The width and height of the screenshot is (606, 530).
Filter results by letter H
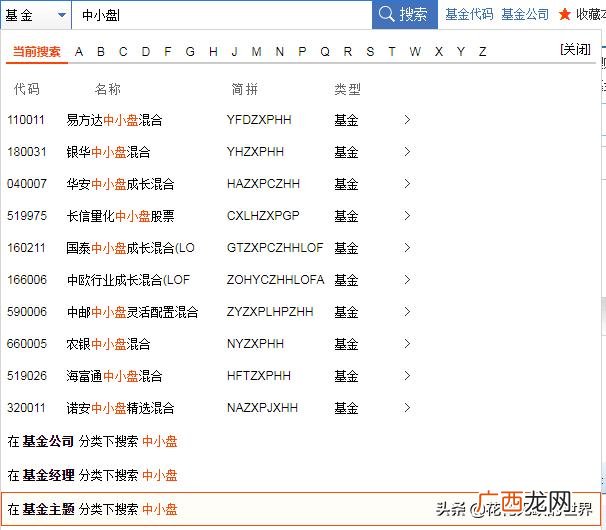click(x=213, y=51)
